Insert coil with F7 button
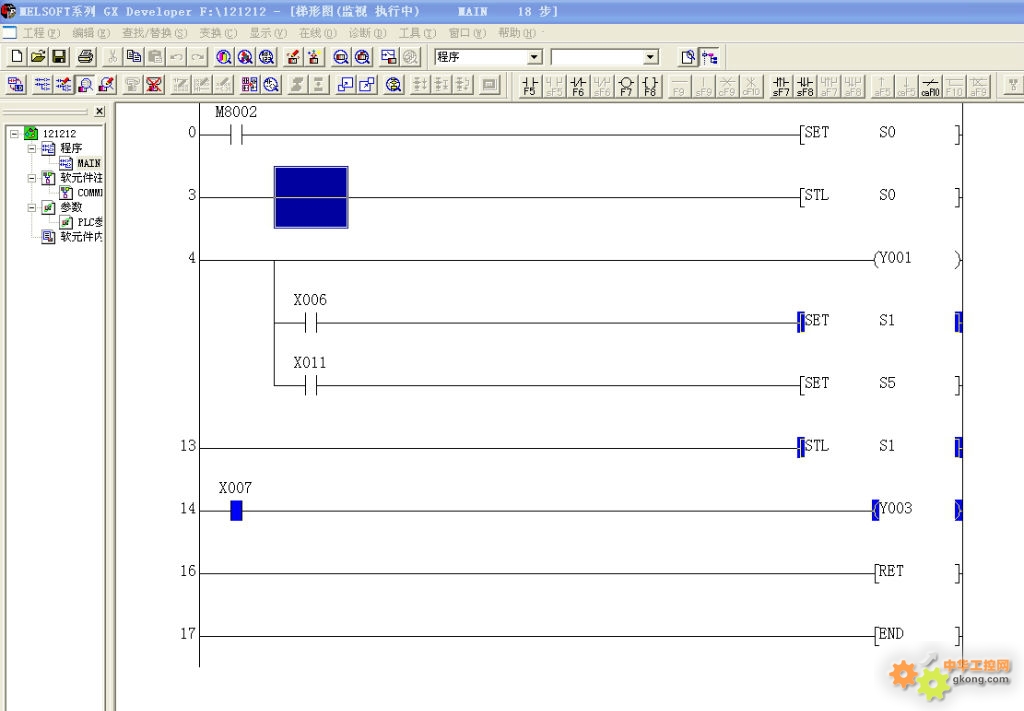The height and width of the screenshot is (711, 1024). click(626, 86)
